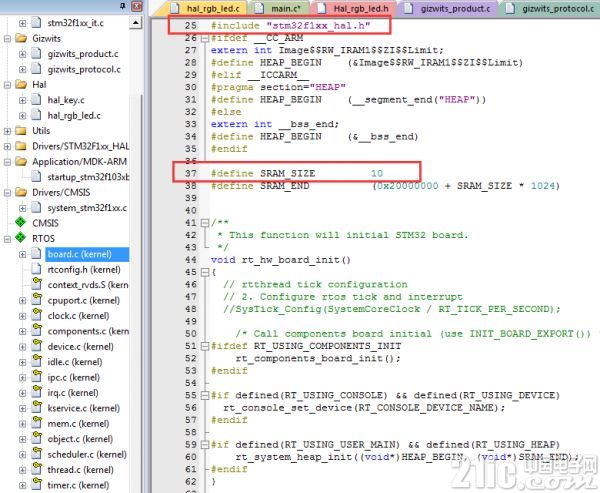Fold the #if block at line 55
This screenshot has width=600, height=493.
coord(205,395)
